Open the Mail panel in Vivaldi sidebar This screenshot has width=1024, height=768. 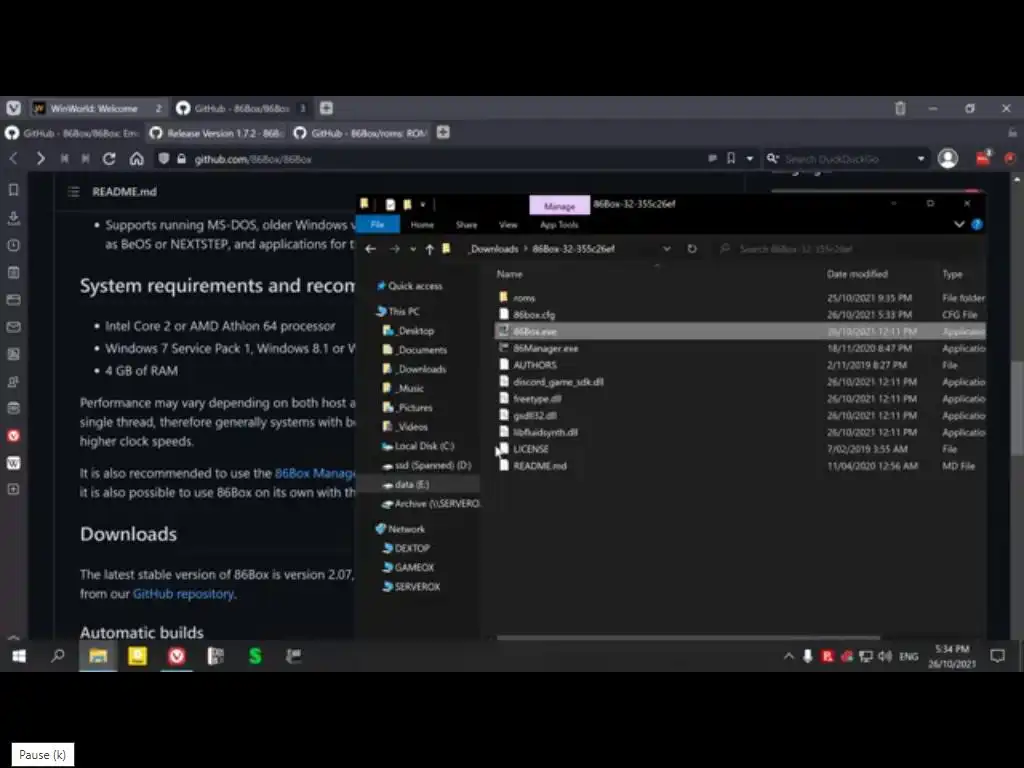[x=13, y=327]
